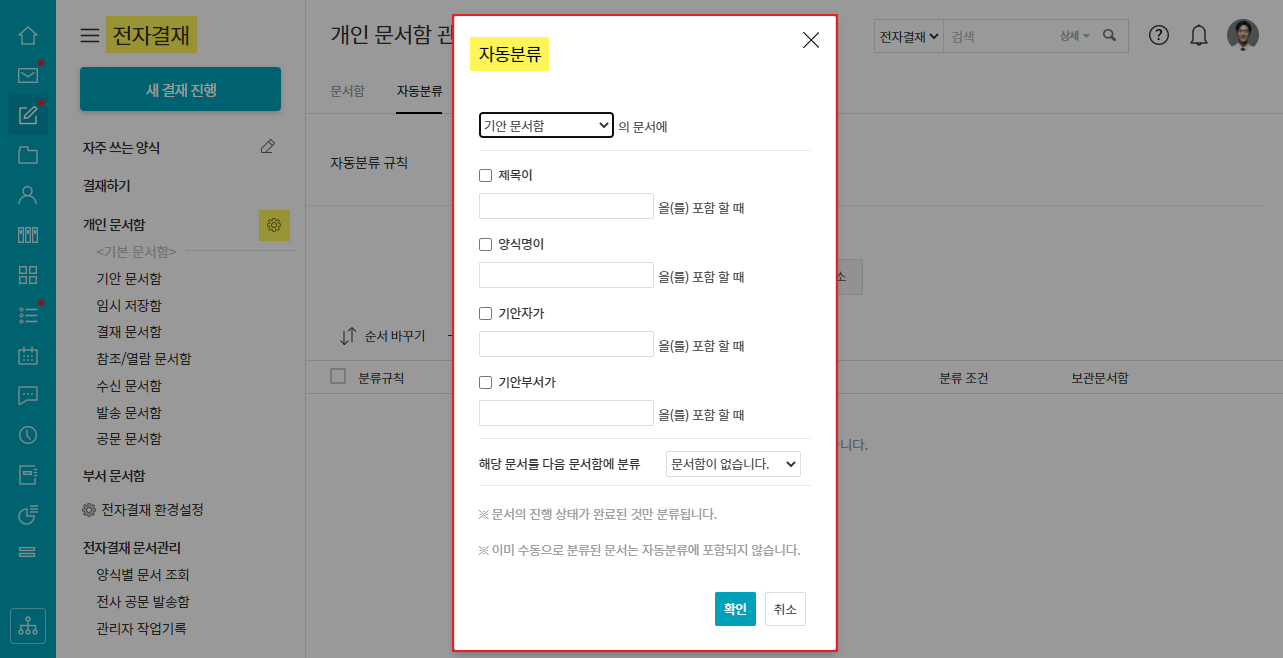
Task: Enable the 제목이 checkbox
Action: point(486,176)
